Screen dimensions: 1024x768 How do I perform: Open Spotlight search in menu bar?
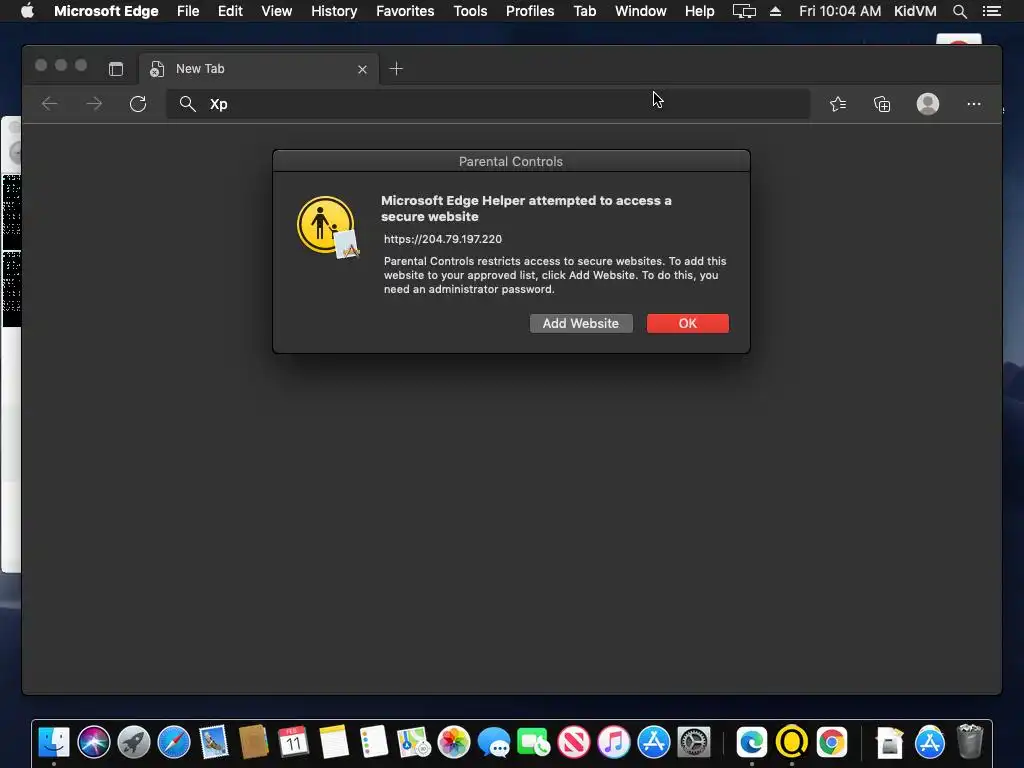959,11
